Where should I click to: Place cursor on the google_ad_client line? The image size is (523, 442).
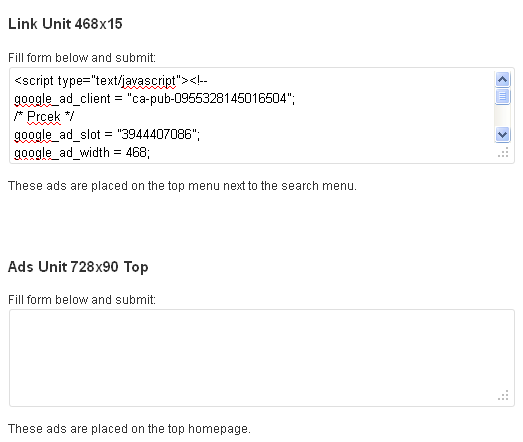[x=154, y=99]
